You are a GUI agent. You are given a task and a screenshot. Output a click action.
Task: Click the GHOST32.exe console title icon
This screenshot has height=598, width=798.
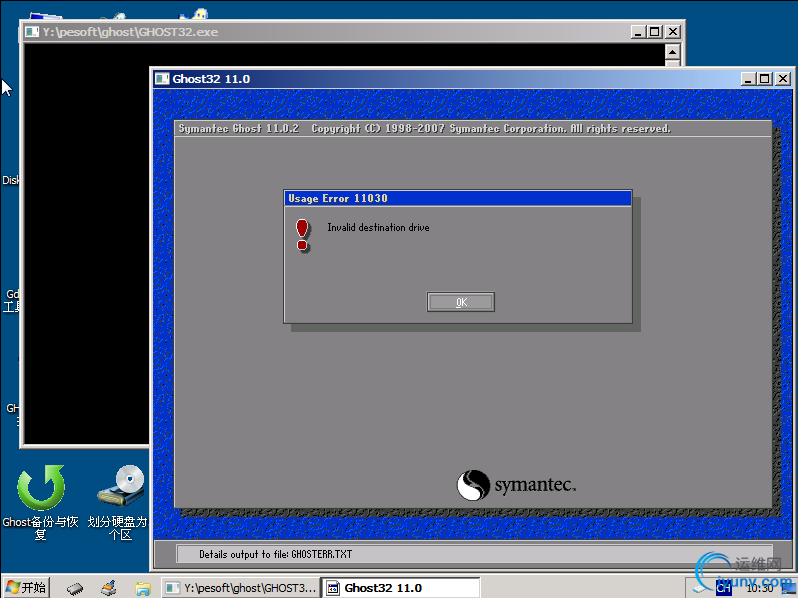[32, 32]
